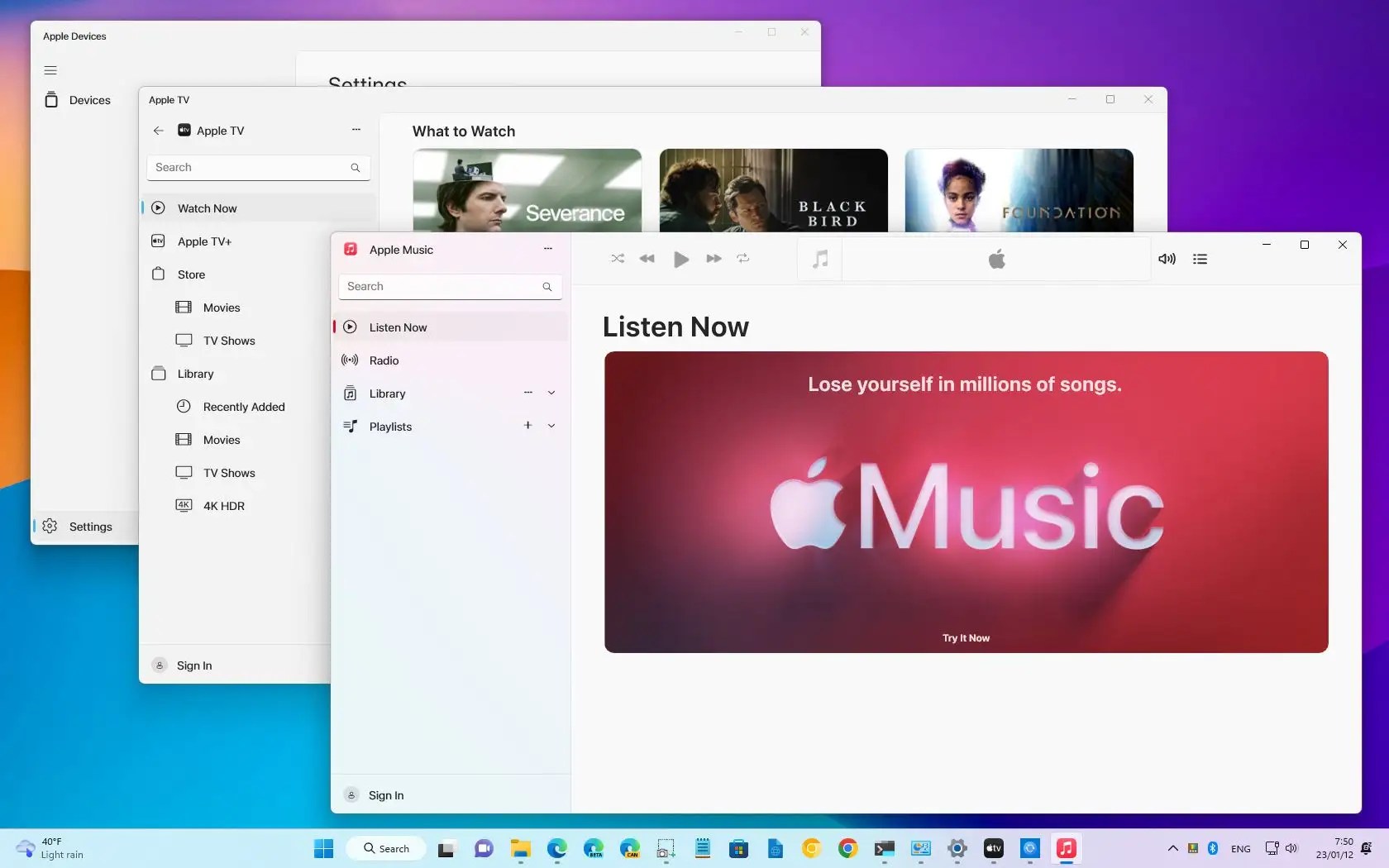Click the Try It Now button
1389x868 pixels.
pos(965,637)
